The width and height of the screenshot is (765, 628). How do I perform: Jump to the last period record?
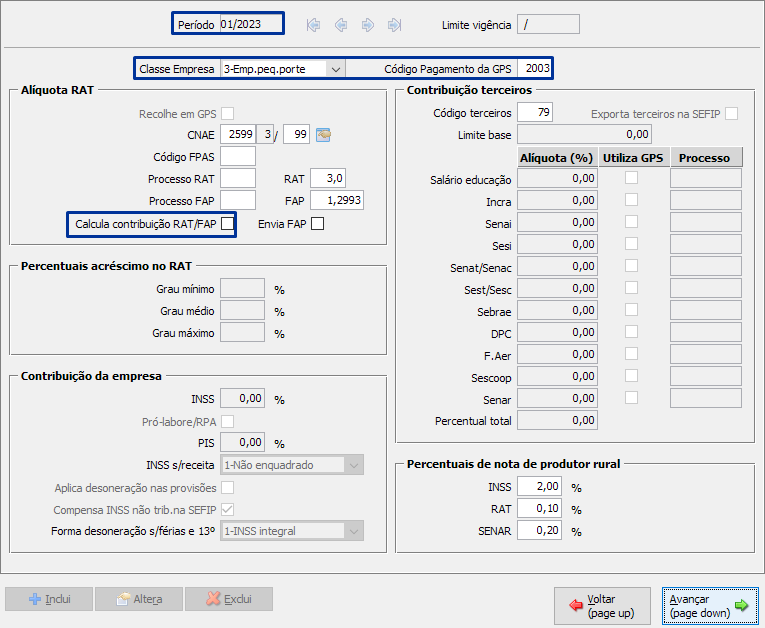394,24
